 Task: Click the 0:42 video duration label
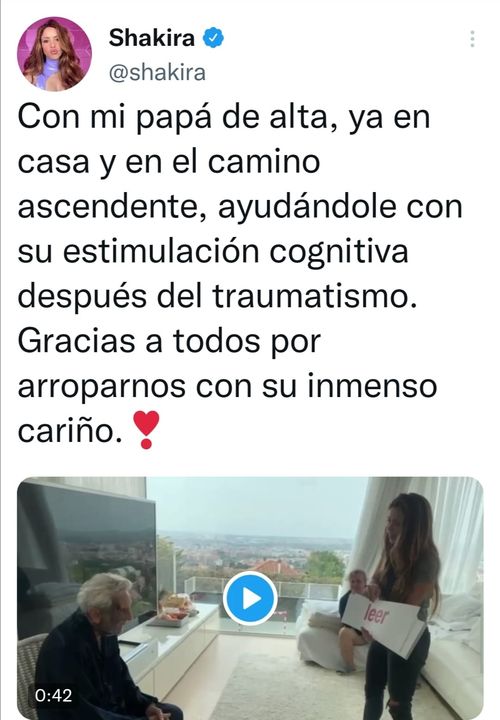[54, 695]
